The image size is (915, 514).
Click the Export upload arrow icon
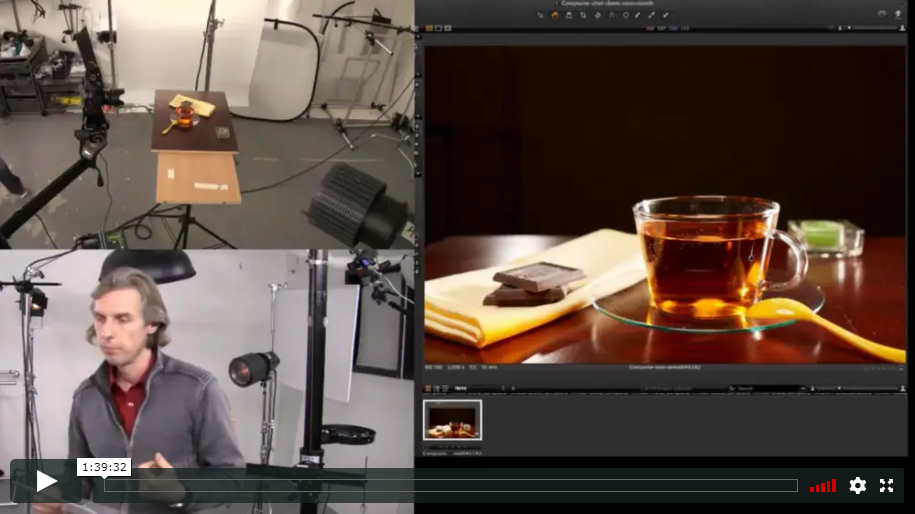pos(897,14)
